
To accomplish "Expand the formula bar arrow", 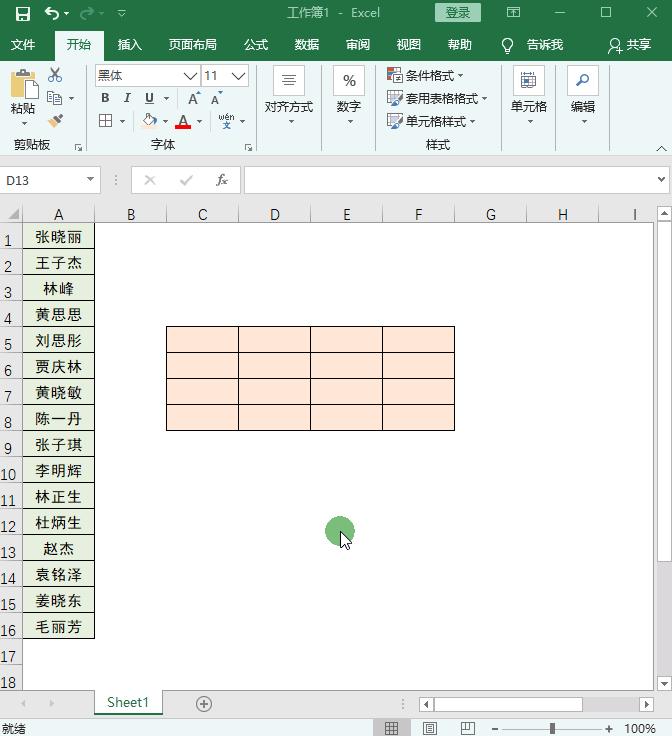I will (x=661, y=179).
